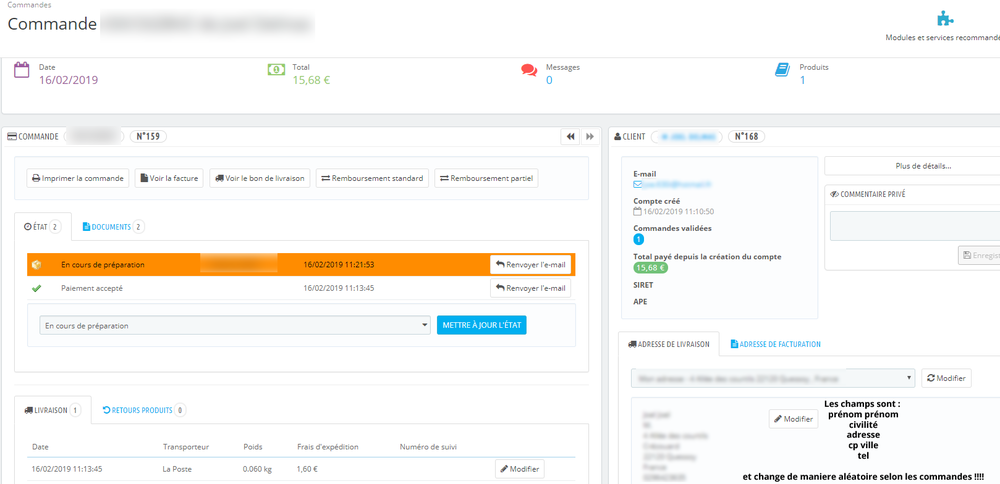Click the blue Produits book icon
Image resolution: width=1000 pixels, height=484 pixels.
click(783, 70)
